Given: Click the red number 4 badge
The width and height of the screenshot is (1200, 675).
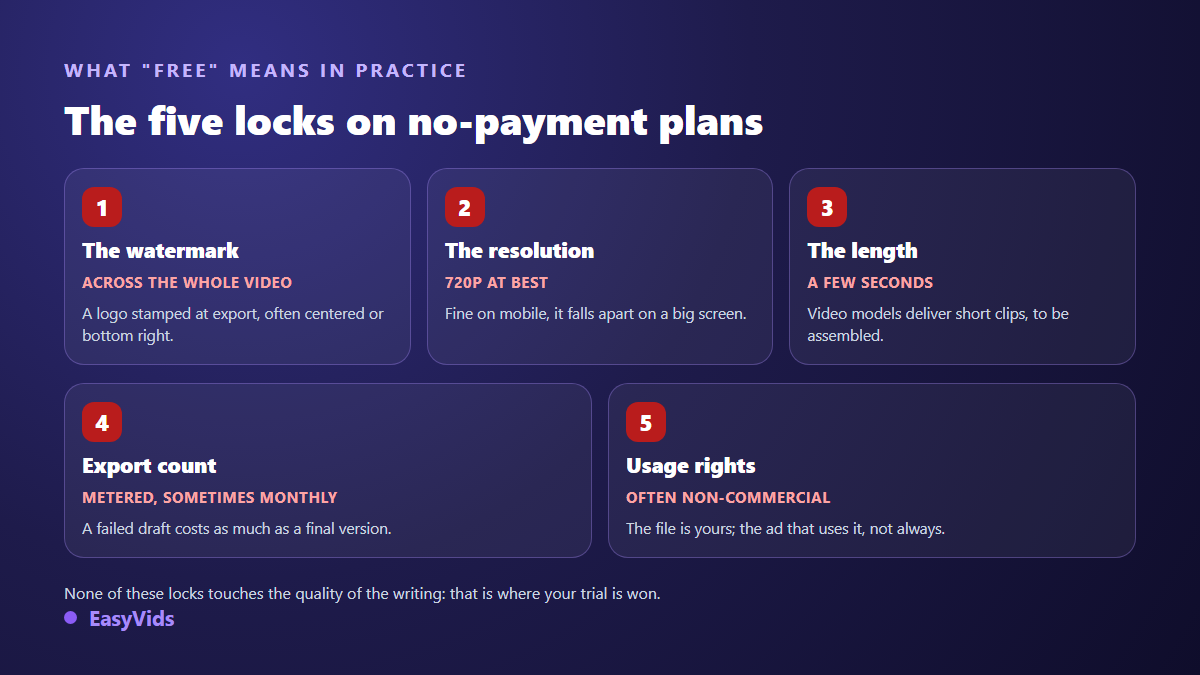Looking at the screenshot, I should [102, 422].
